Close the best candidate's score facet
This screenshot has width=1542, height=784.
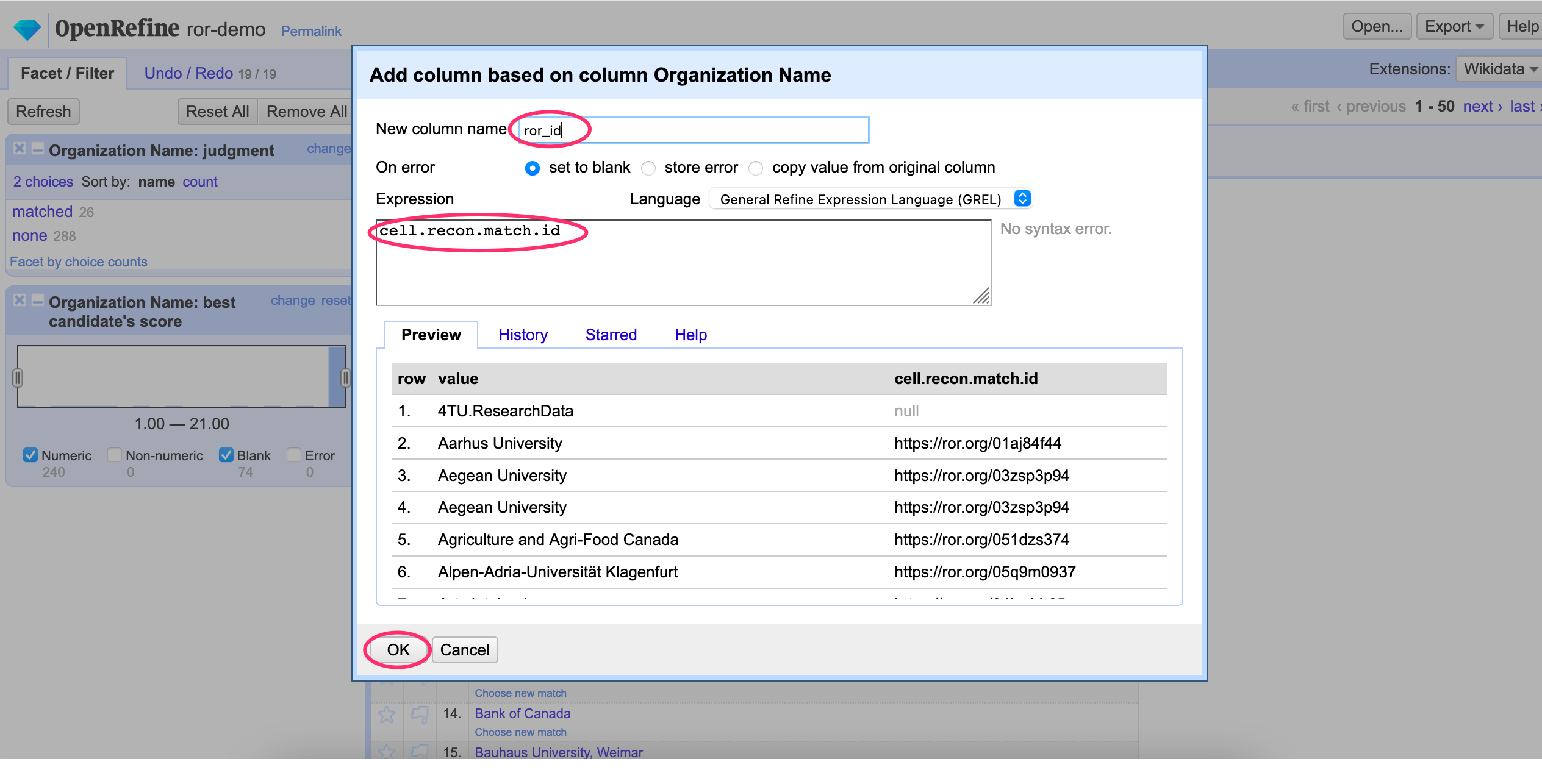pyautogui.click(x=20, y=301)
